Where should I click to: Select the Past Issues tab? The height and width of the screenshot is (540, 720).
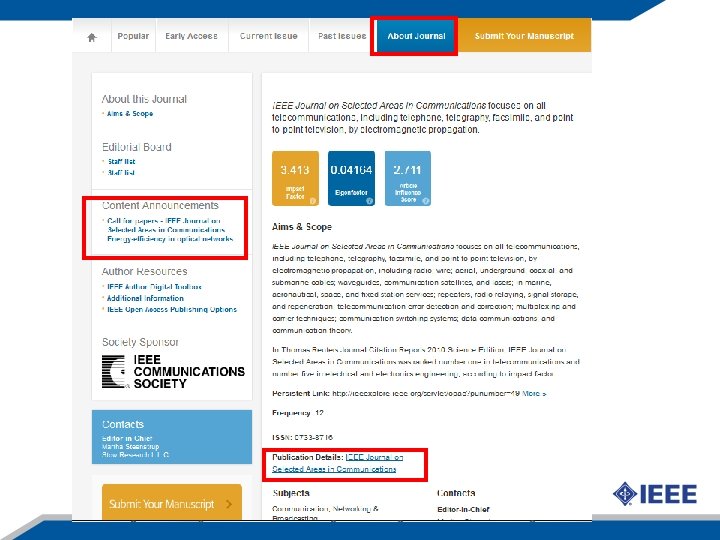(x=342, y=36)
